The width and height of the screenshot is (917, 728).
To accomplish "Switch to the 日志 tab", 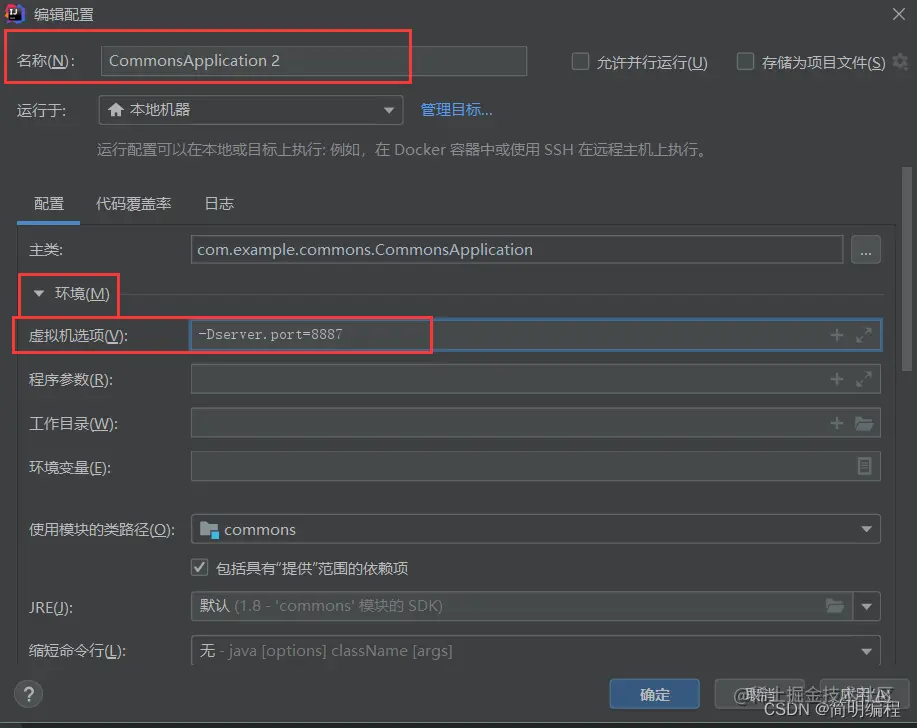I will (x=218, y=203).
